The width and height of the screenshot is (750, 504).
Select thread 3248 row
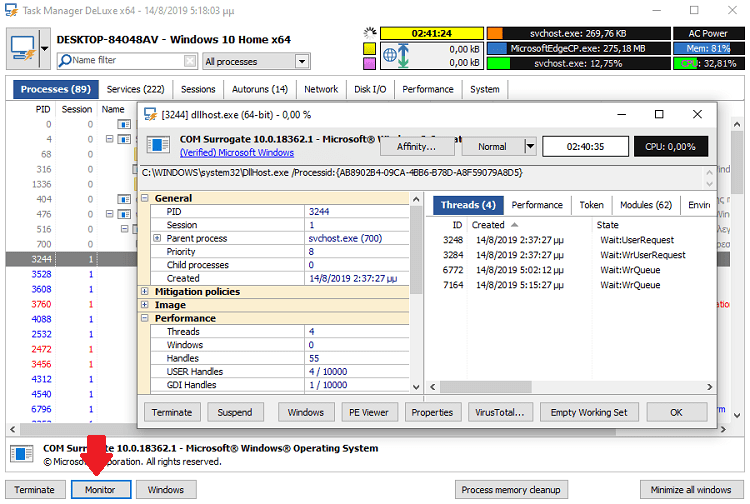pyautogui.click(x=569, y=240)
